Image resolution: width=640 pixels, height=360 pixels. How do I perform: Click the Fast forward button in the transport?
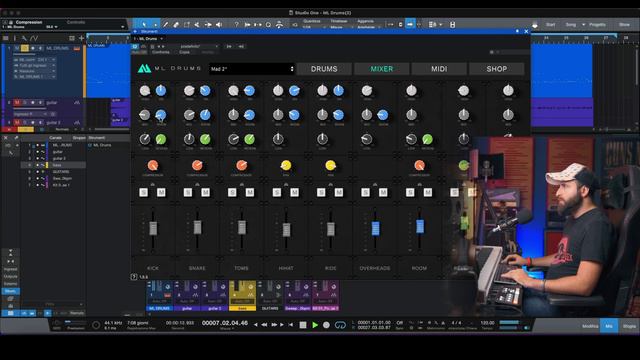[273, 325]
